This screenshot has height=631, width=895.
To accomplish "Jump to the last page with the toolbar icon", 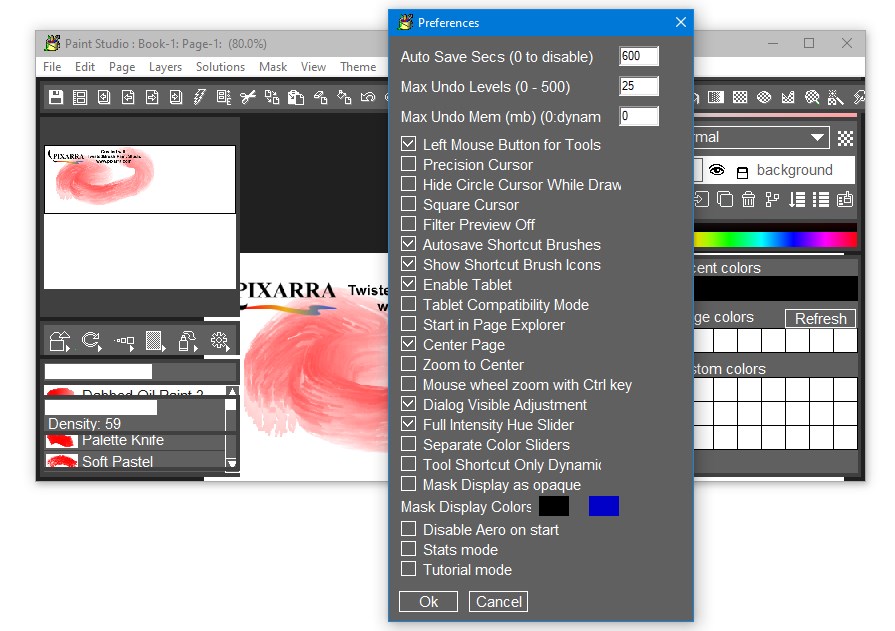I will (x=176, y=97).
